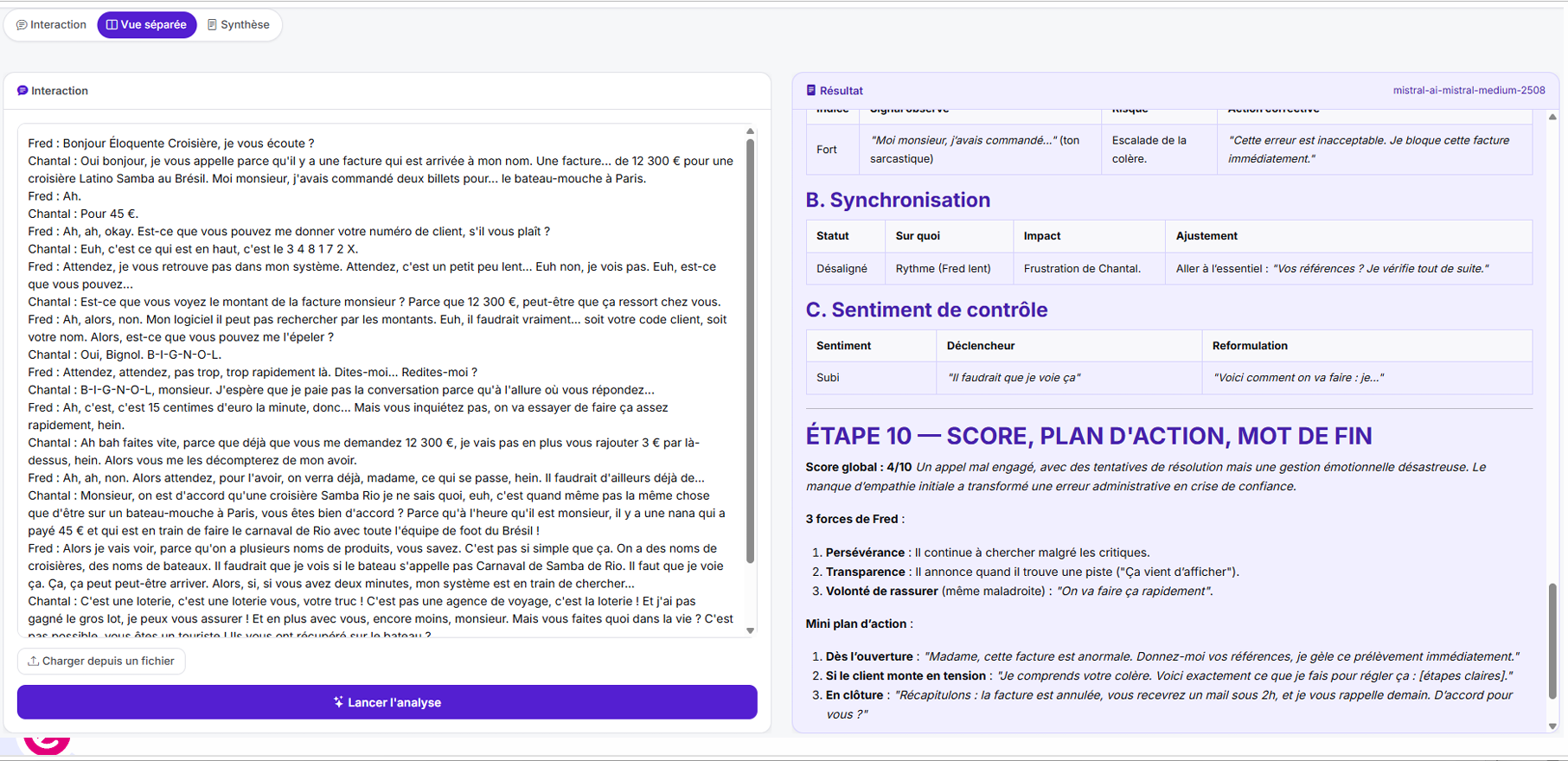
Task: Click the Persévérance strength item
Action: [988, 553]
